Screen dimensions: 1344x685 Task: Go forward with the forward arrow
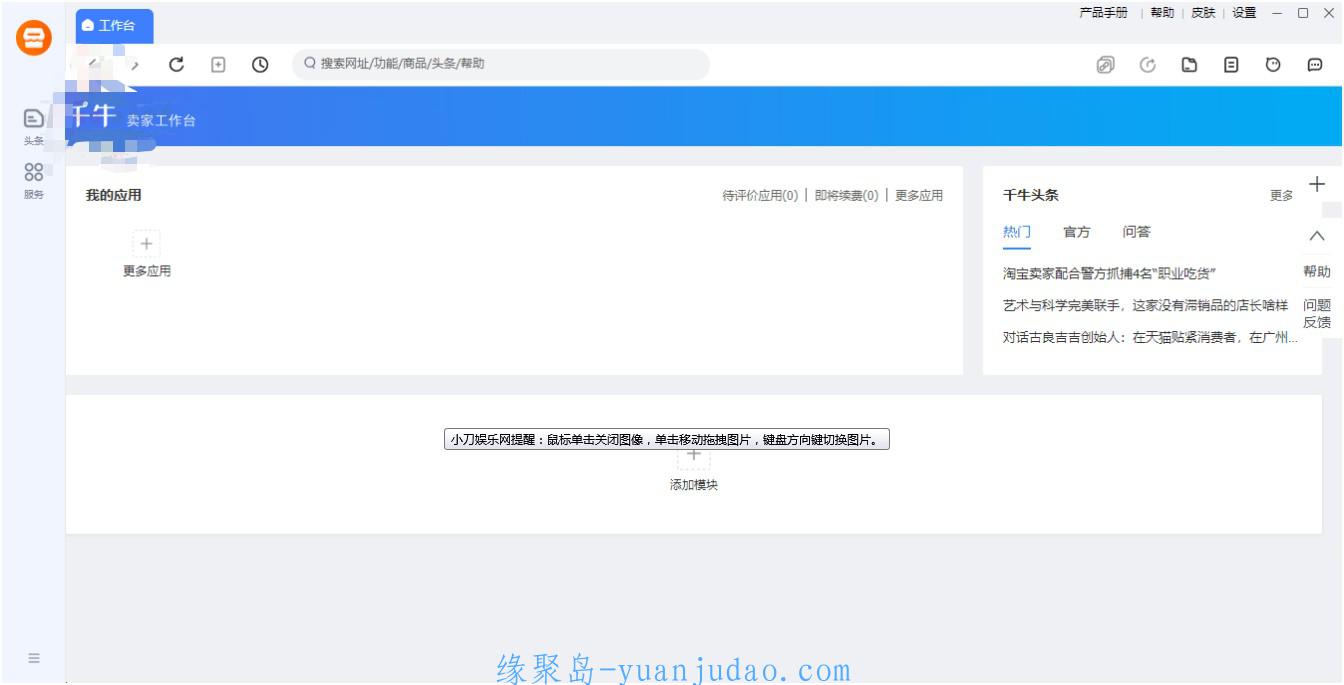click(135, 65)
